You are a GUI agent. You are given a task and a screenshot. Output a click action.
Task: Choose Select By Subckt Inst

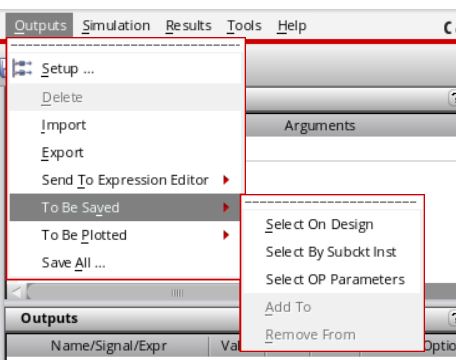tap(332, 252)
